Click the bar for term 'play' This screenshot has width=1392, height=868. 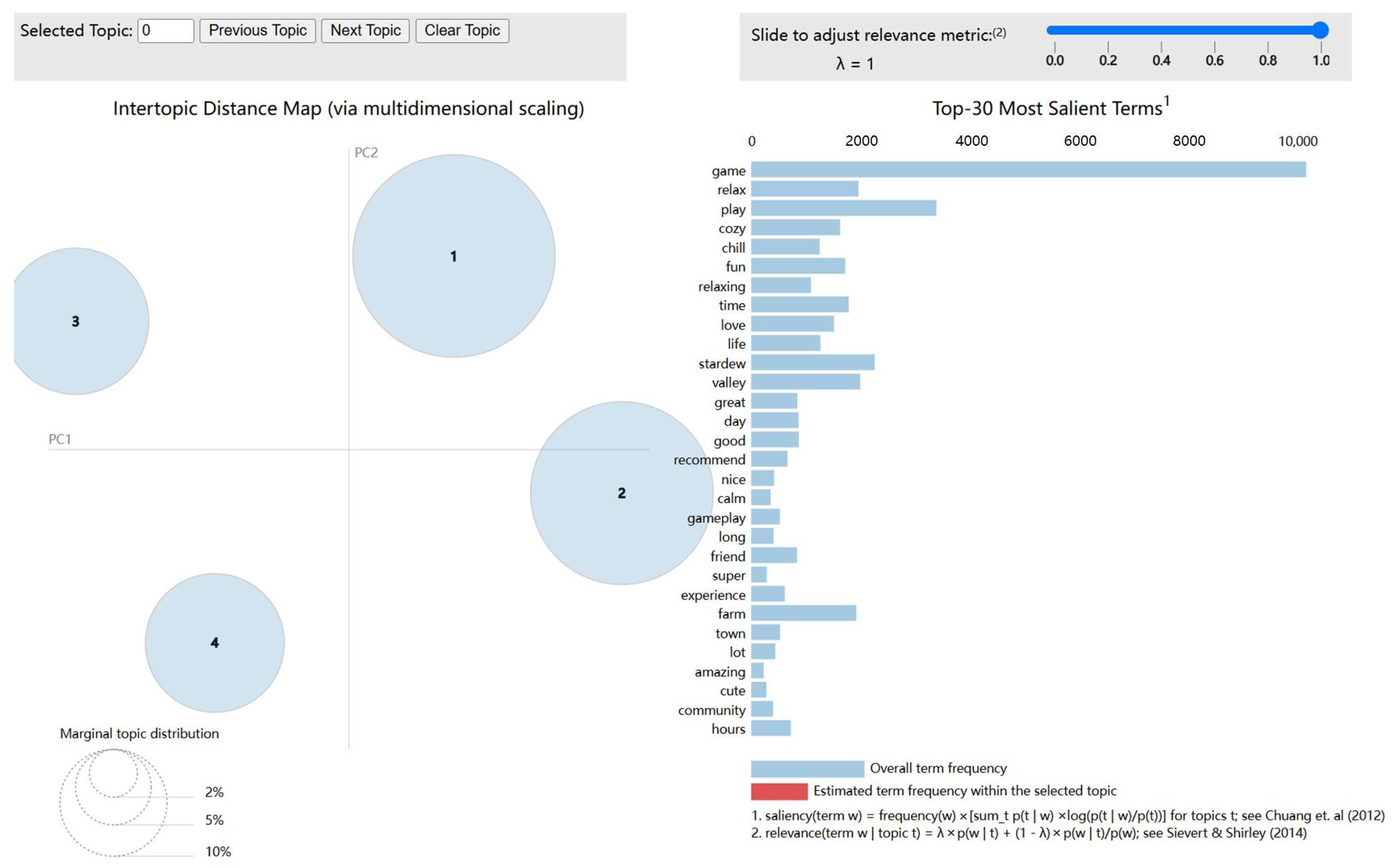point(843,208)
